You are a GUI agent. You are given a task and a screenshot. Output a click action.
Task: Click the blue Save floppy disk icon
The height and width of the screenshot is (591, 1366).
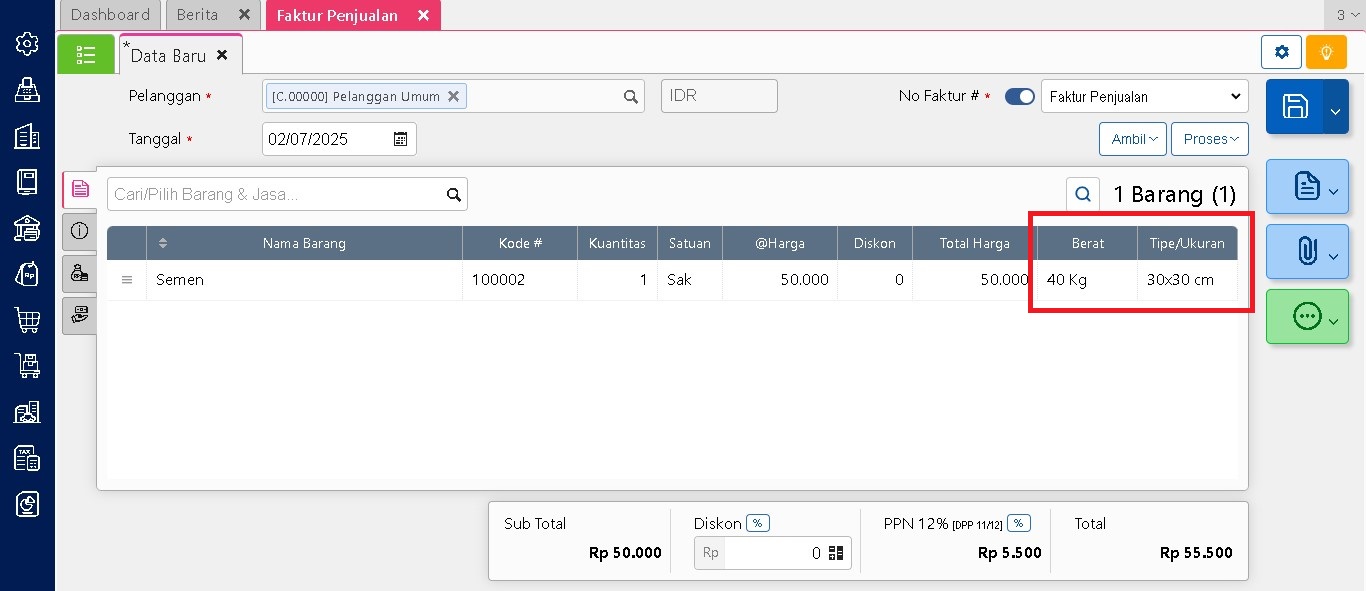[1295, 107]
